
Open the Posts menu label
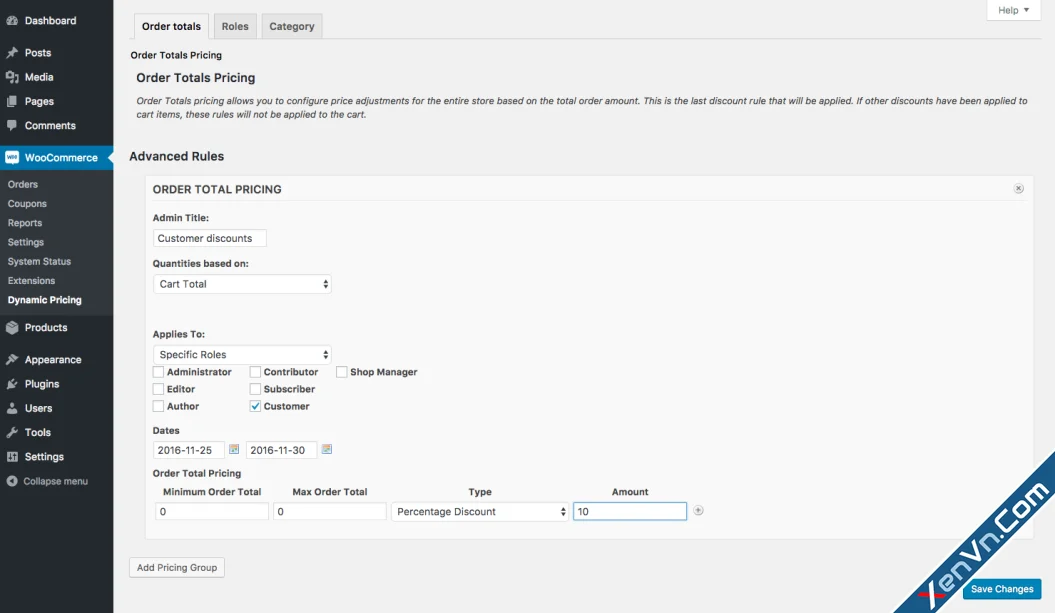point(38,52)
